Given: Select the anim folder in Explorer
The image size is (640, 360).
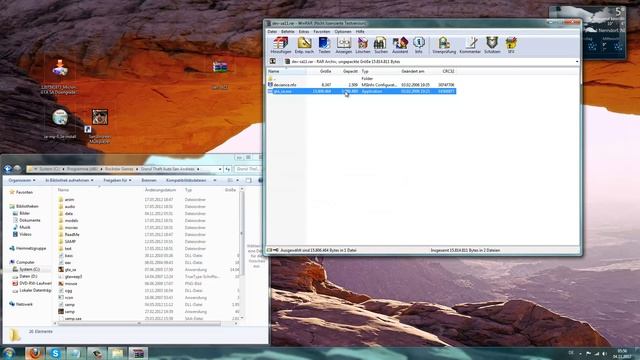Looking at the screenshot, I should (x=69, y=200).
